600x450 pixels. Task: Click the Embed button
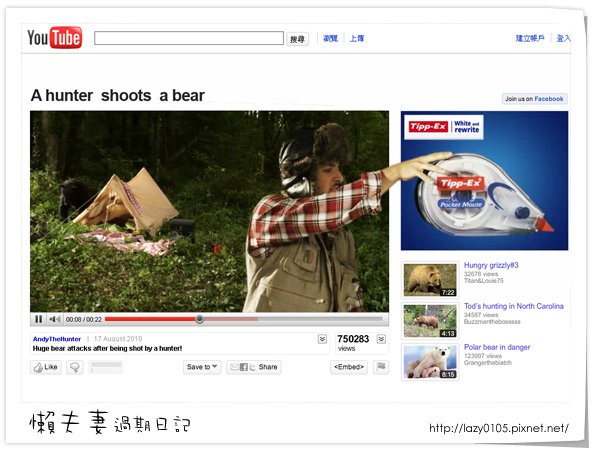[349, 367]
